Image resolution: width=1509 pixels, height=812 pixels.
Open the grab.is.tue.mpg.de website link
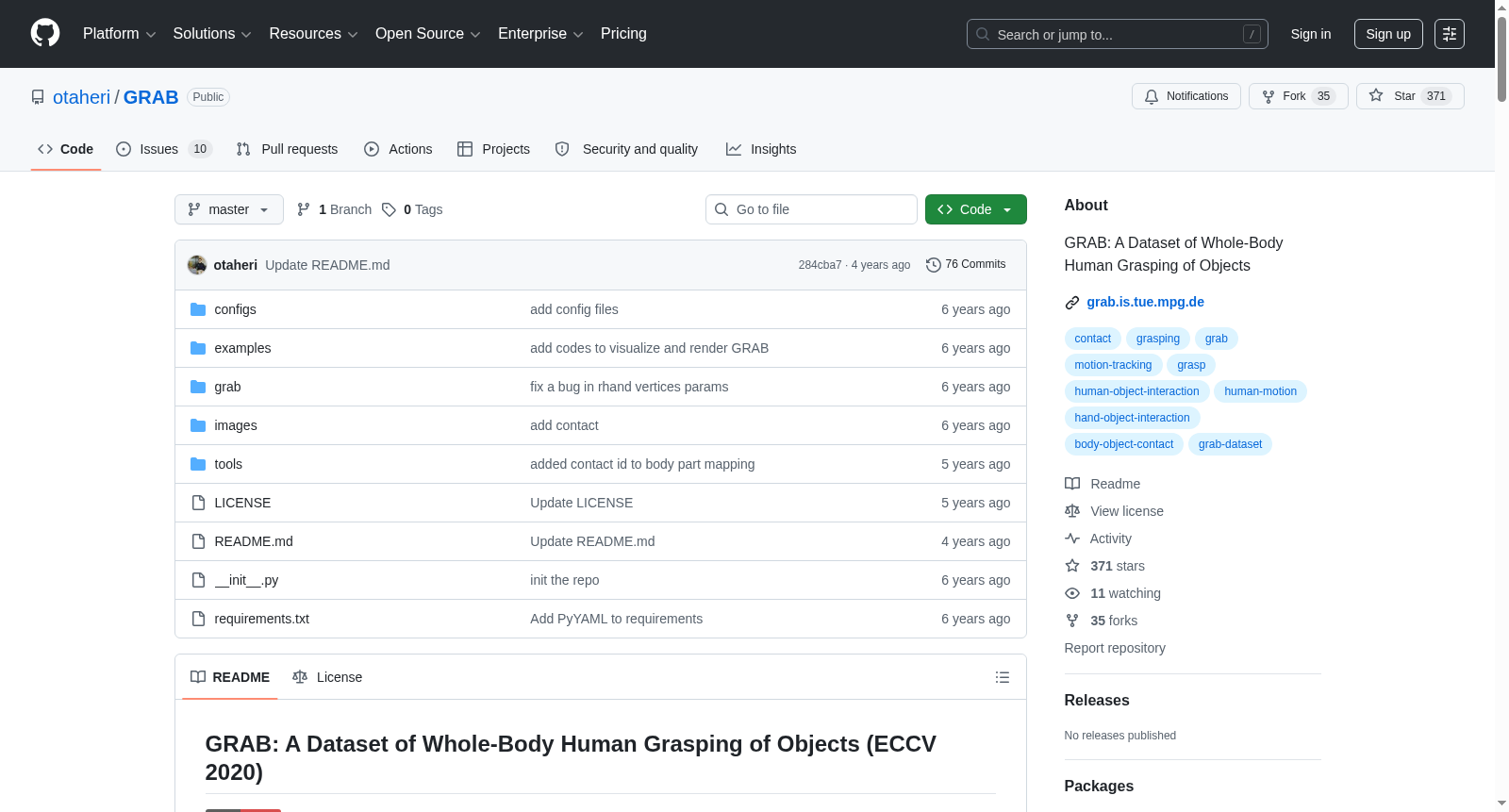pos(1145,302)
